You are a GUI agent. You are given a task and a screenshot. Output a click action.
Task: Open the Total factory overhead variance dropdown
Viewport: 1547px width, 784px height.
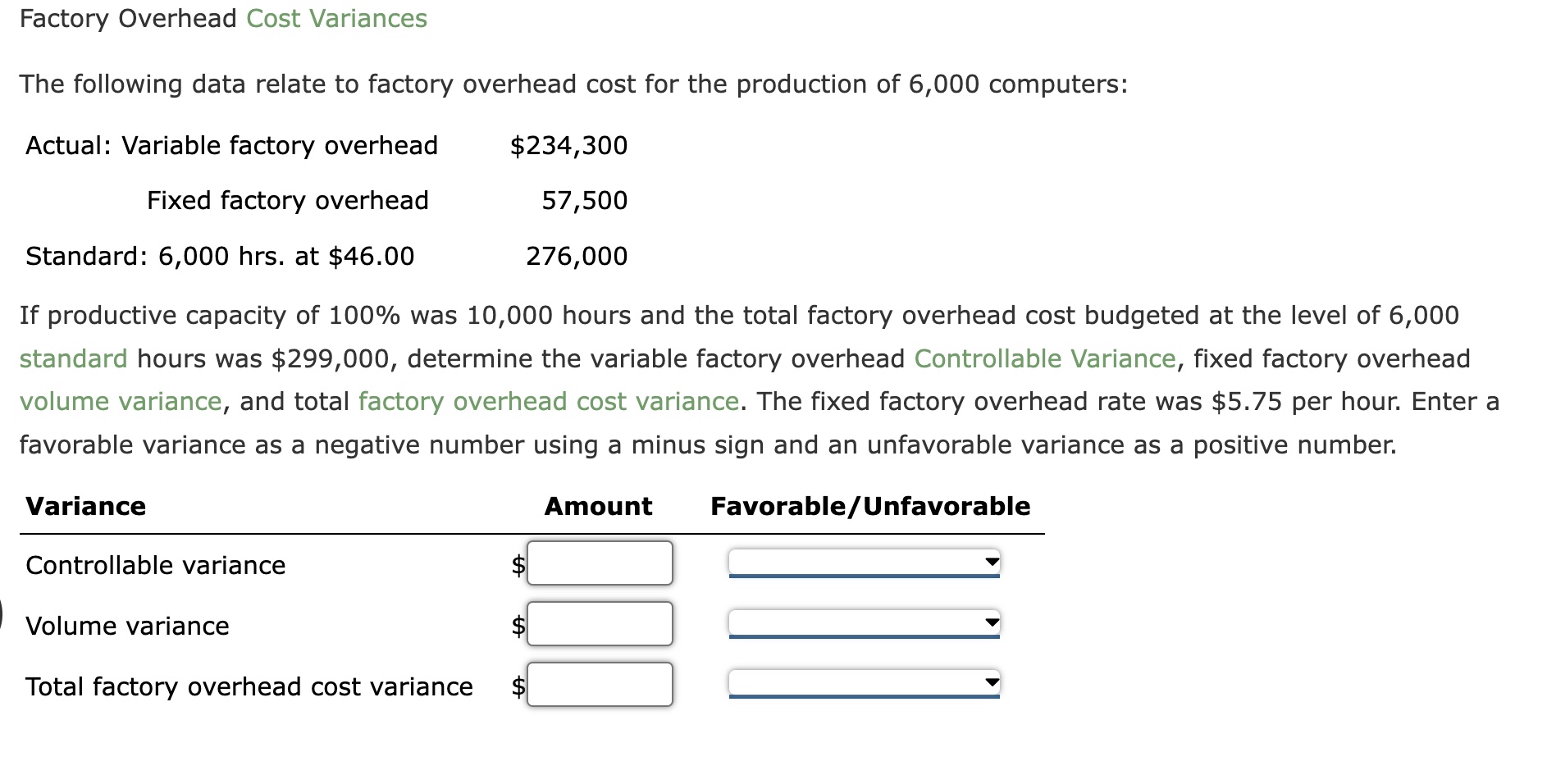pos(861,684)
